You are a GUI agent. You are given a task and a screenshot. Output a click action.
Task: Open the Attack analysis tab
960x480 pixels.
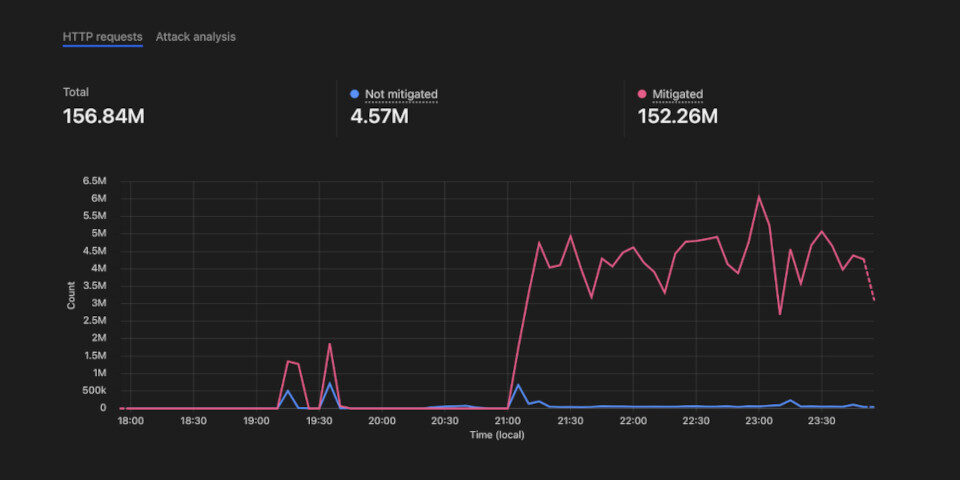click(195, 37)
